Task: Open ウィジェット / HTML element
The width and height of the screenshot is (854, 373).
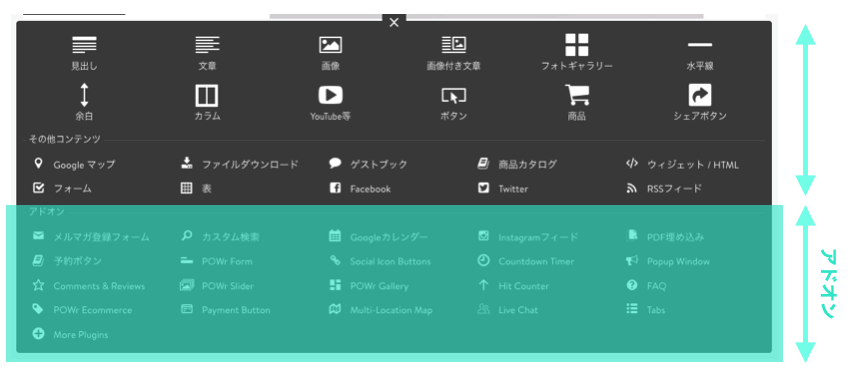Action: pos(682,164)
